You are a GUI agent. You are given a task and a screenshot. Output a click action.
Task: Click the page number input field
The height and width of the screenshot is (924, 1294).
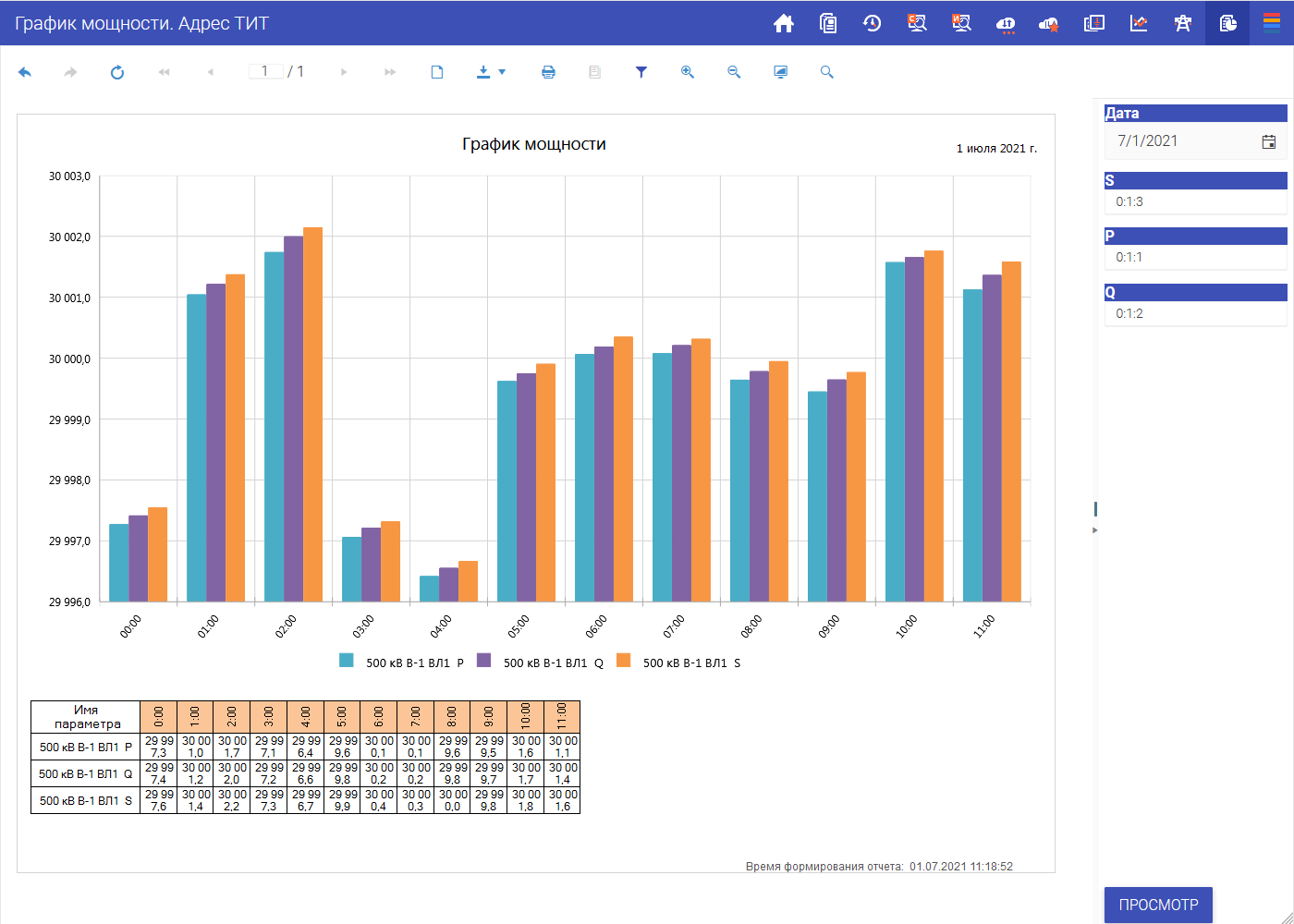[x=265, y=71]
